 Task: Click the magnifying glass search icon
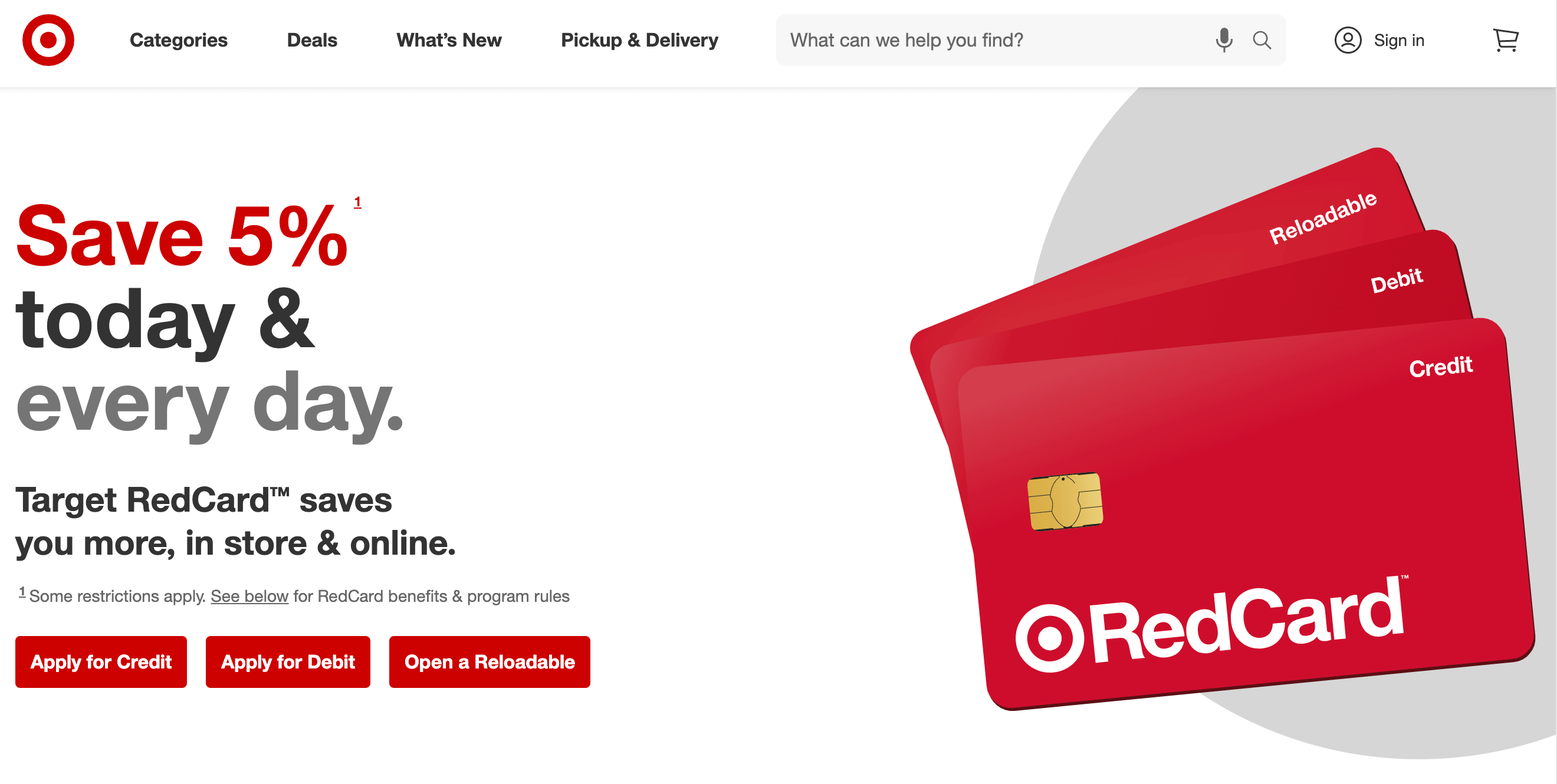click(x=1262, y=40)
